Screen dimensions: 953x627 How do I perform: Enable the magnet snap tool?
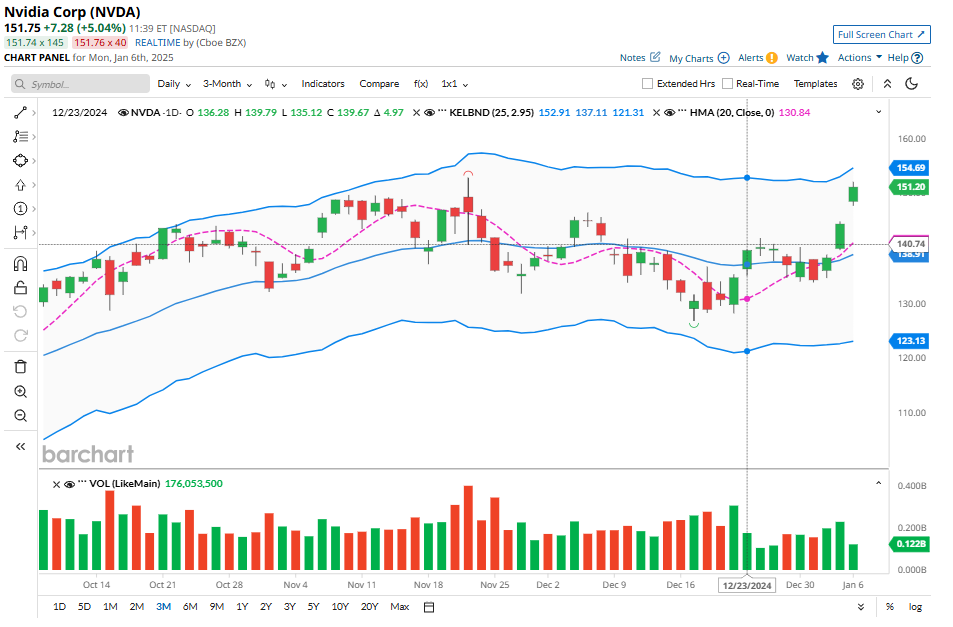[20, 264]
